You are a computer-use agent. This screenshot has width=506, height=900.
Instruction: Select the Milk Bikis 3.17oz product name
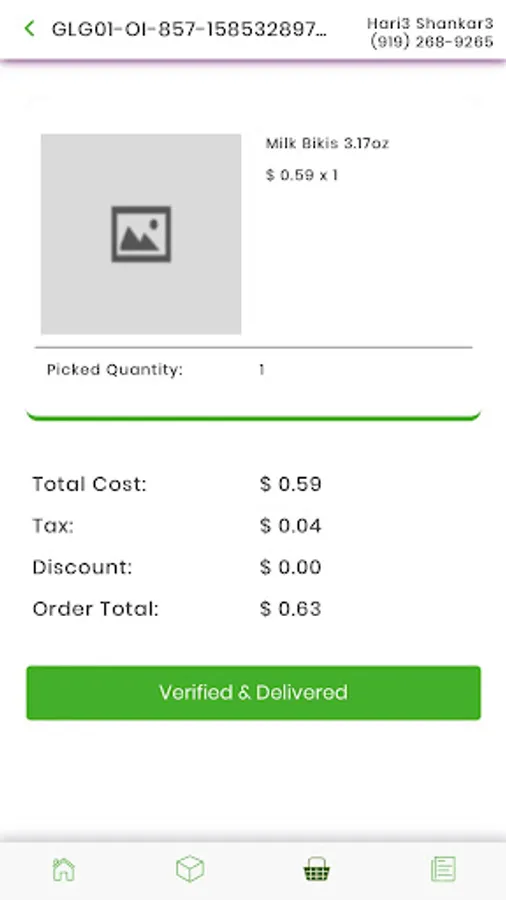327,143
